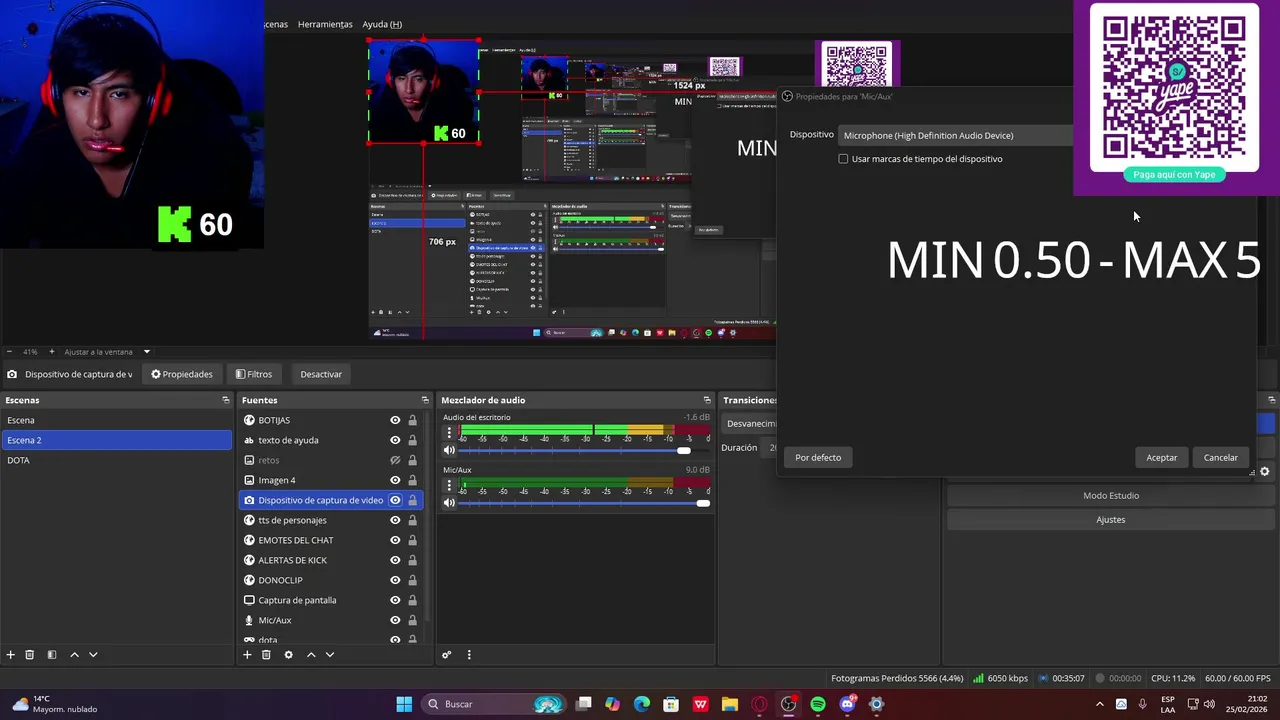Open source properties gear in Fuentes toolbar
This screenshot has height=720, width=1280.
click(288, 655)
